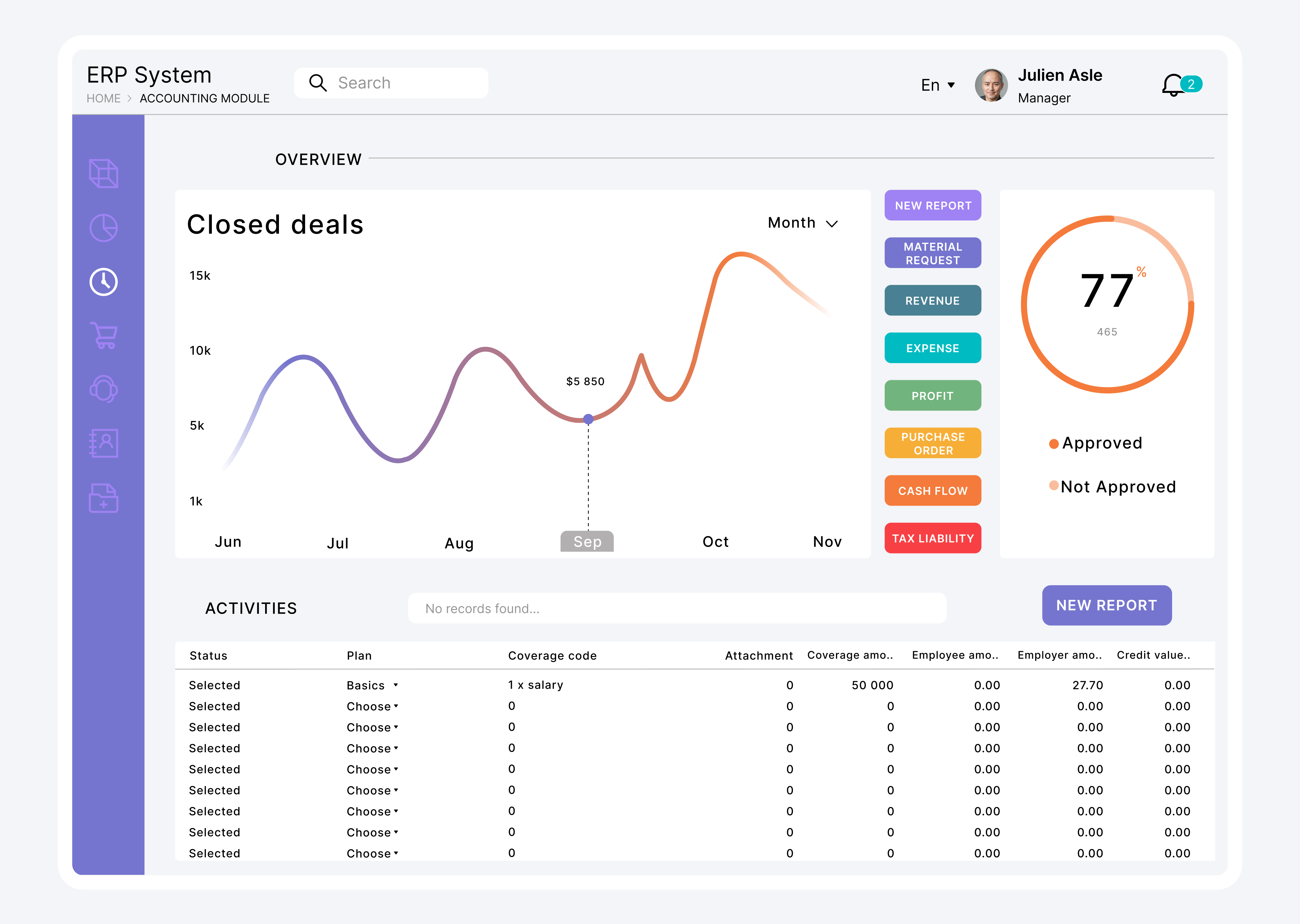The width and height of the screenshot is (1300, 924).
Task: Open the pie chart sidebar icon
Action: point(104,228)
